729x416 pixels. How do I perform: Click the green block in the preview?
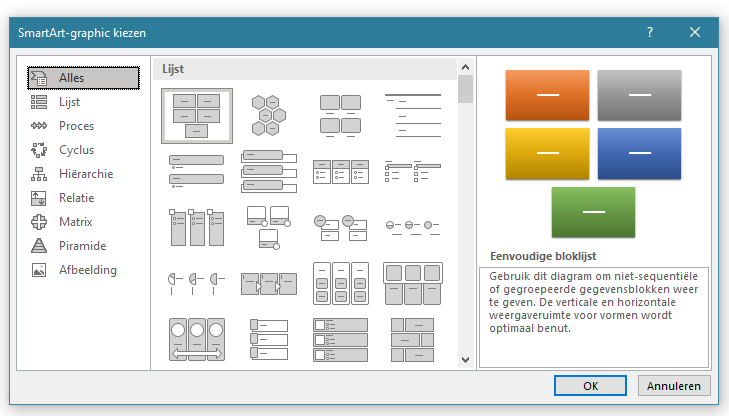tap(593, 212)
